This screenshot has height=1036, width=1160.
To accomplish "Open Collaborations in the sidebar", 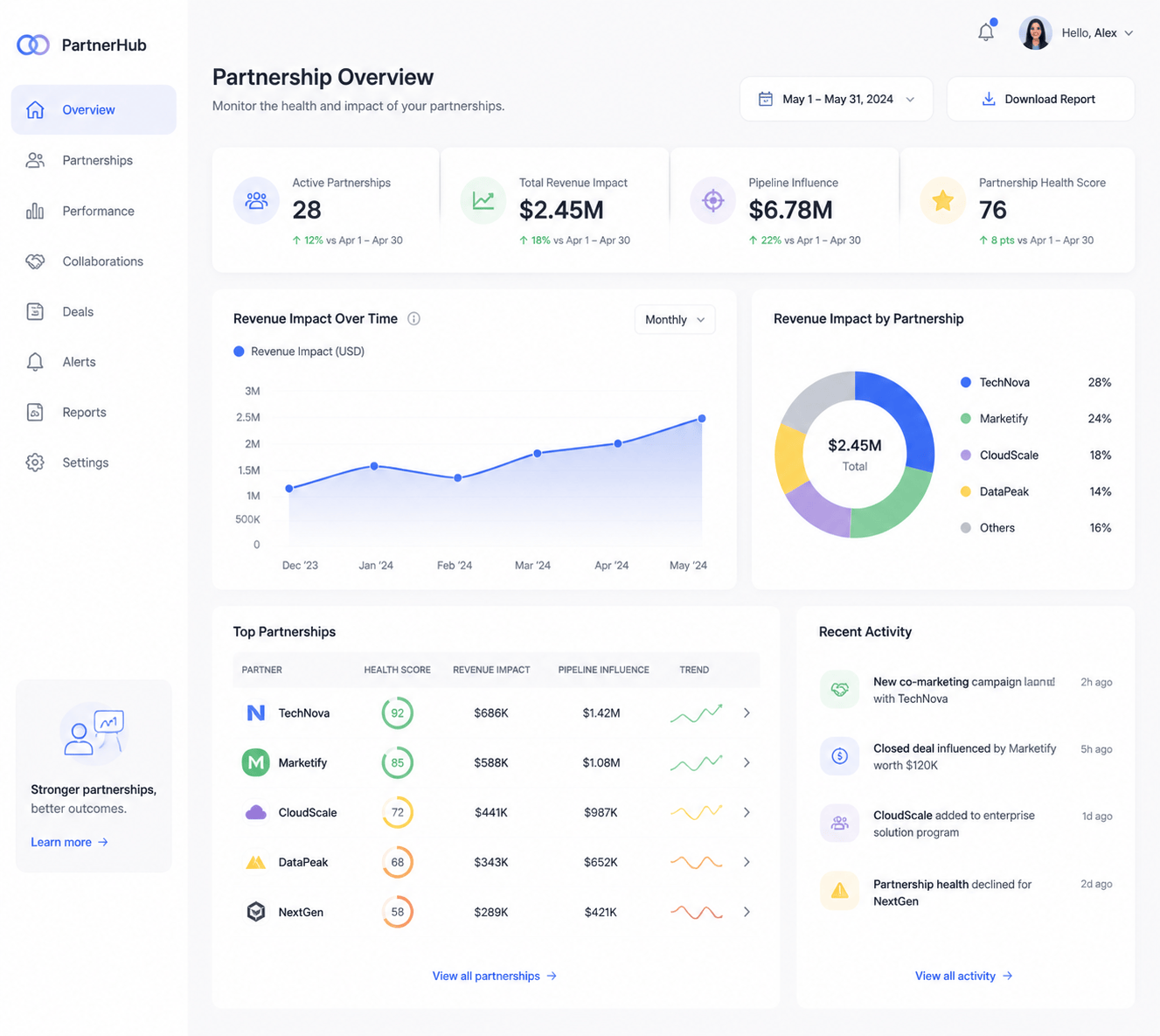I will pos(94,261).
